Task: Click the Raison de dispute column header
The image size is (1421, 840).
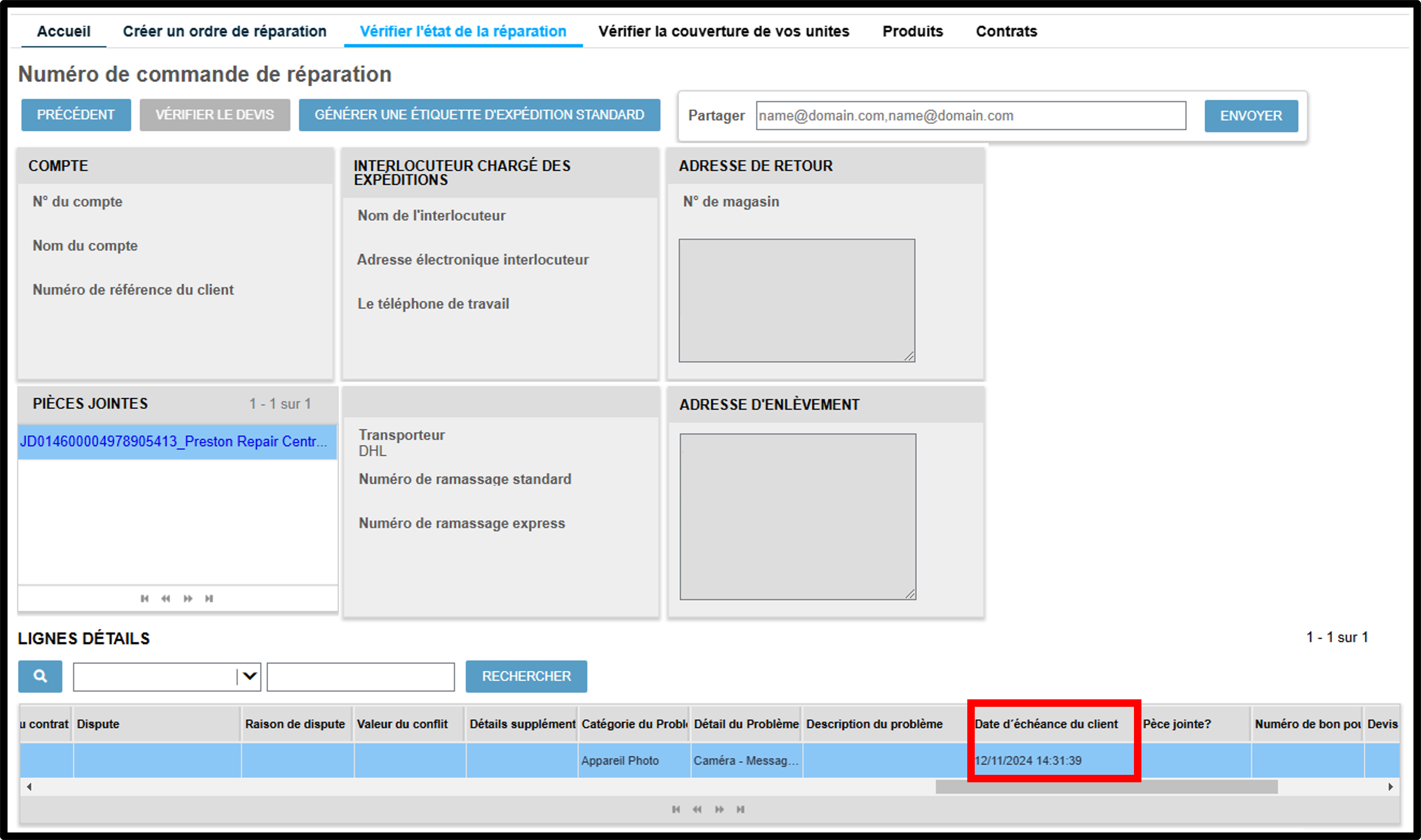Action: pos(296,724)
